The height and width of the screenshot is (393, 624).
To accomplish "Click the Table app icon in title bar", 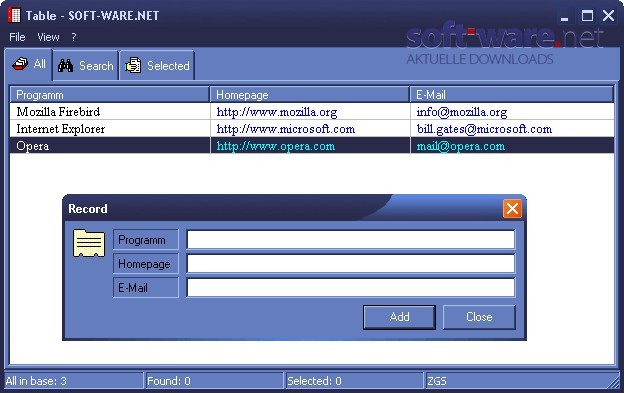I will click(x=14, y=15).
